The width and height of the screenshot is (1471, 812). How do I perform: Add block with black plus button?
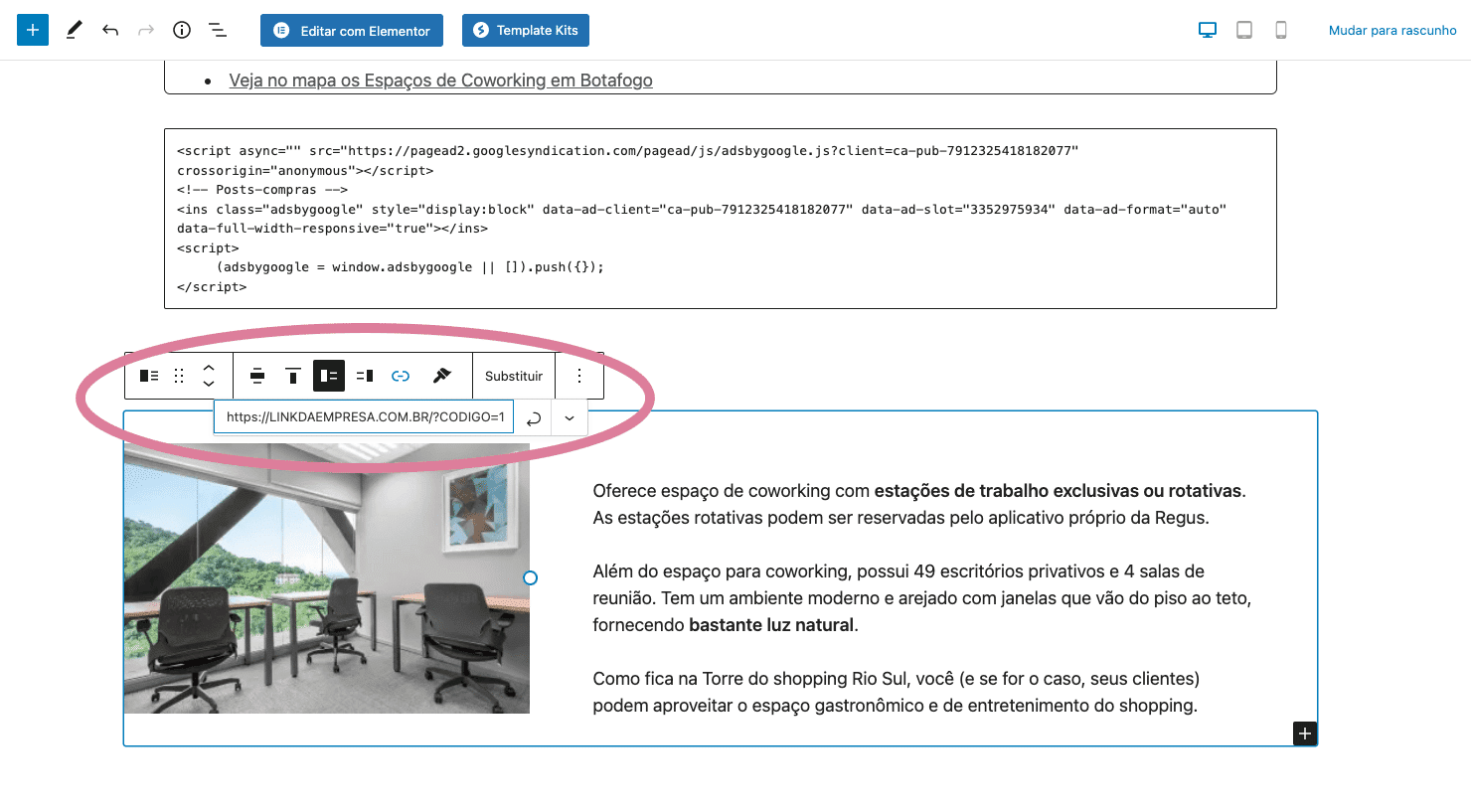point(1305,733)
